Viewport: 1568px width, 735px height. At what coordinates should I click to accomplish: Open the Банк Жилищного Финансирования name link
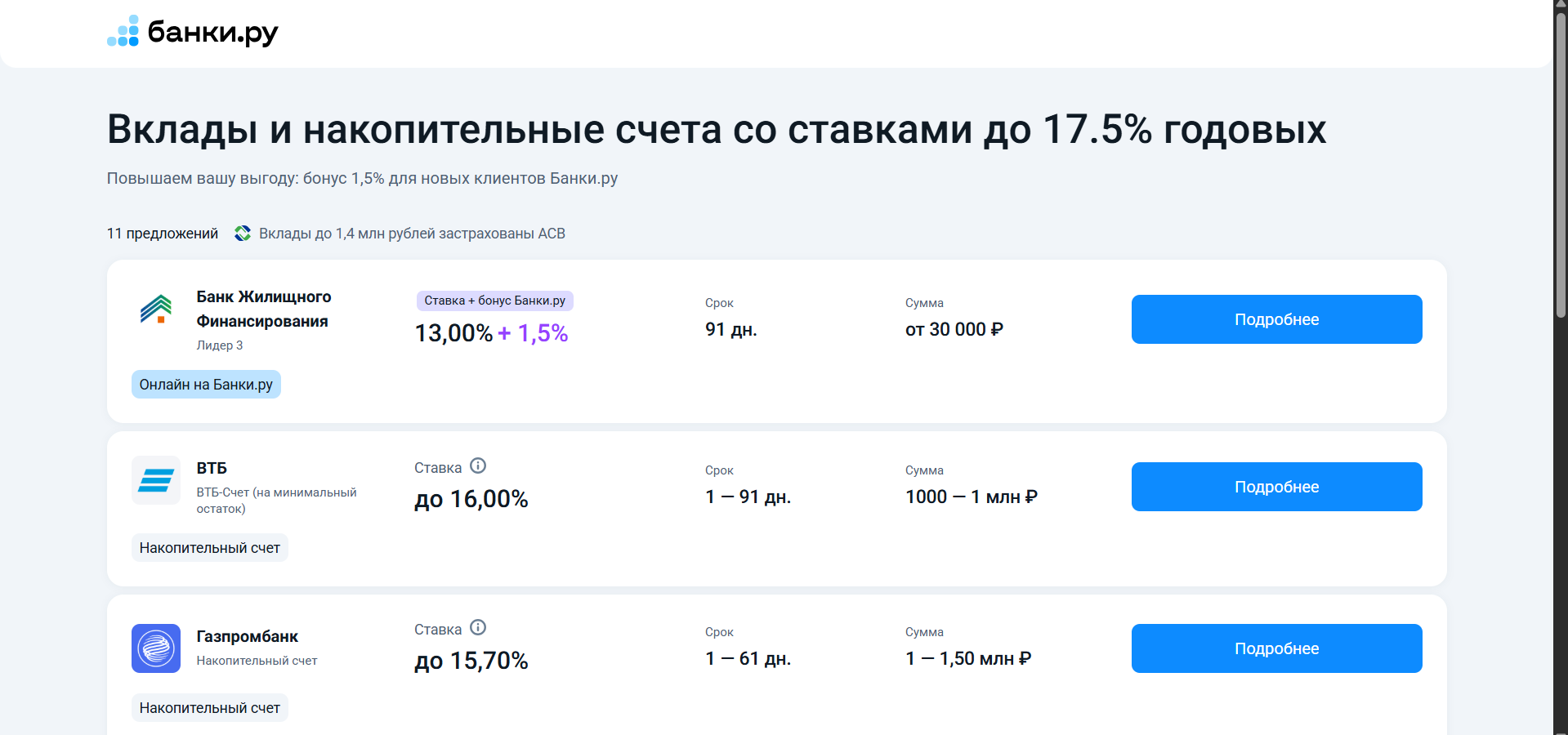(263, 309)
